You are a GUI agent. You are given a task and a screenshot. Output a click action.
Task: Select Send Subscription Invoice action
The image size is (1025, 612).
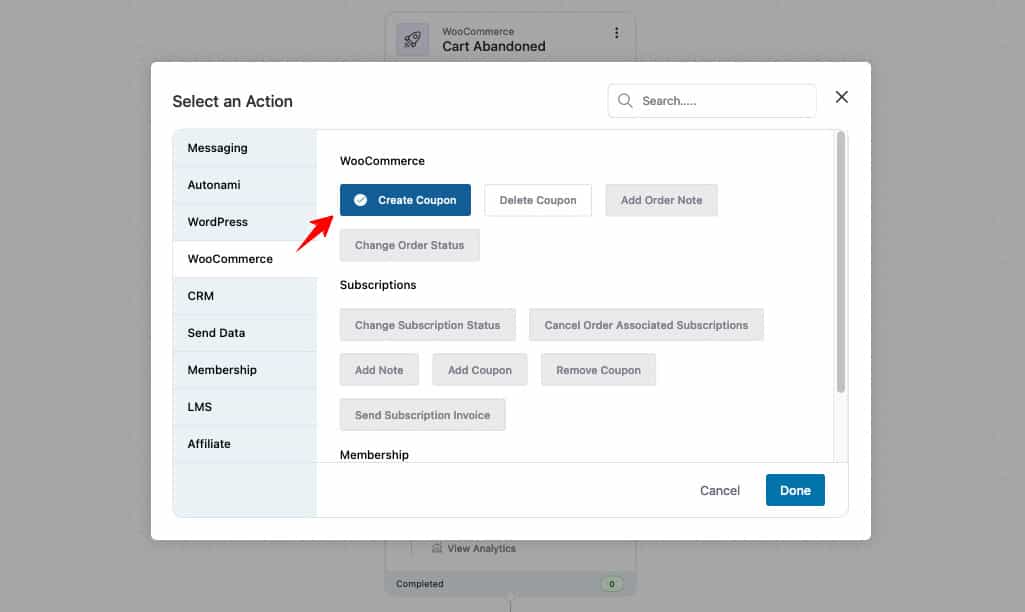click(x=422, y=415)
